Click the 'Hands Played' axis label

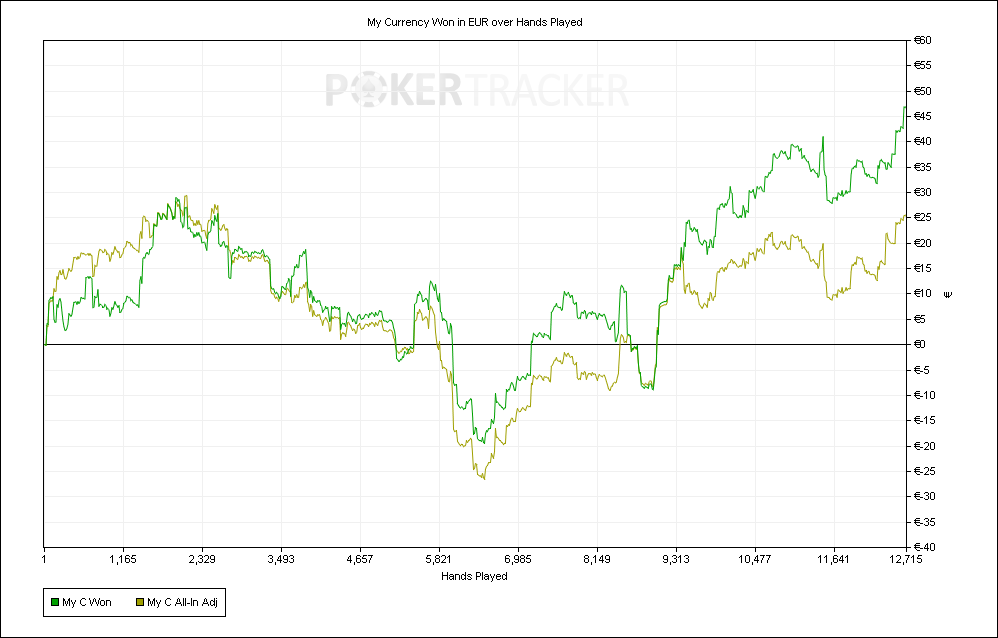coord(474,576)
